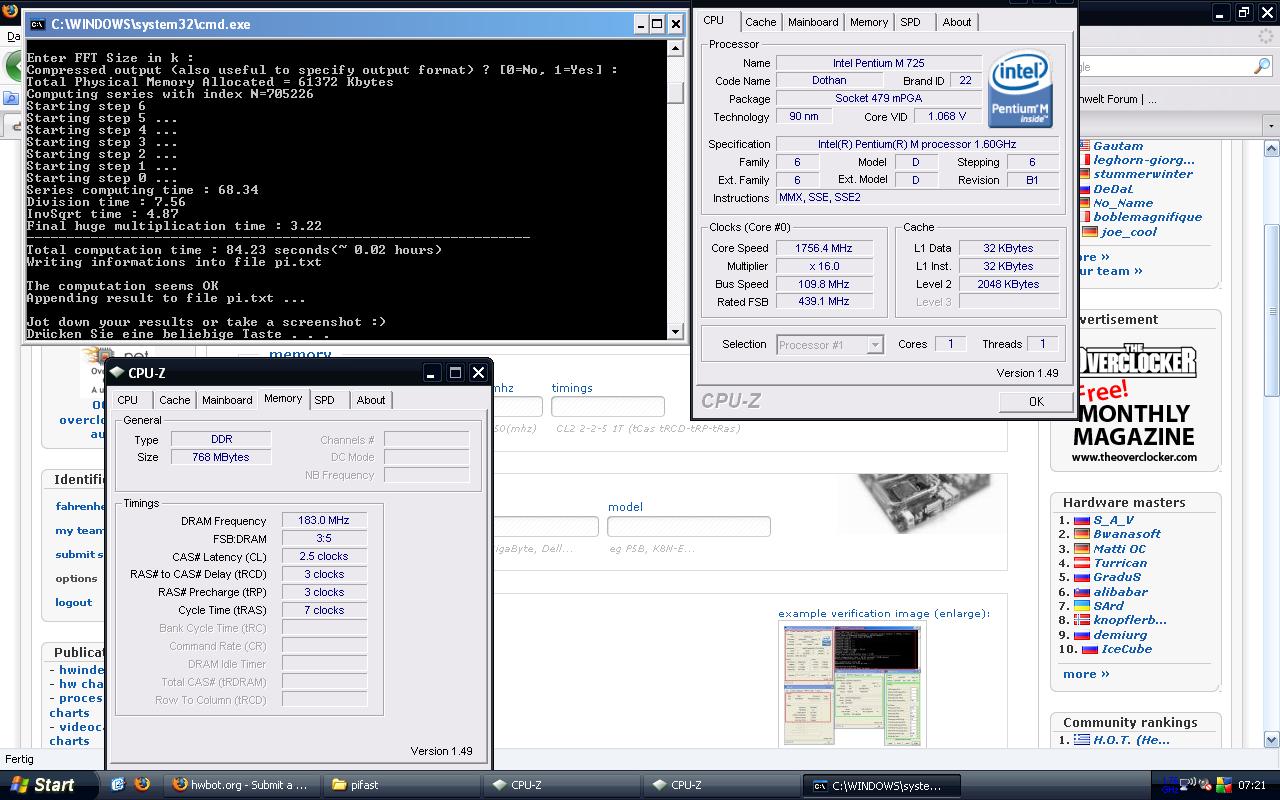Click the flag beside IceCube
The image size is (1280, 800).
[x=1090, y=649]
